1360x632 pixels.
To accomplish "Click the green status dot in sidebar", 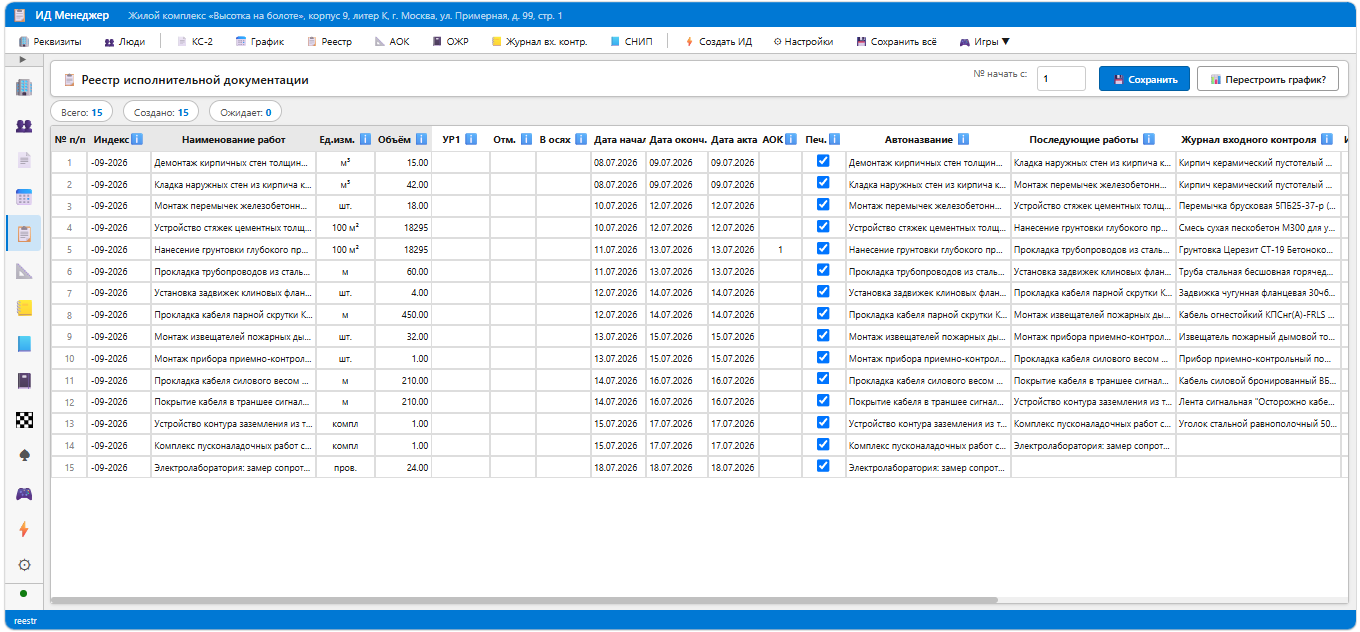I will [23, 593].
